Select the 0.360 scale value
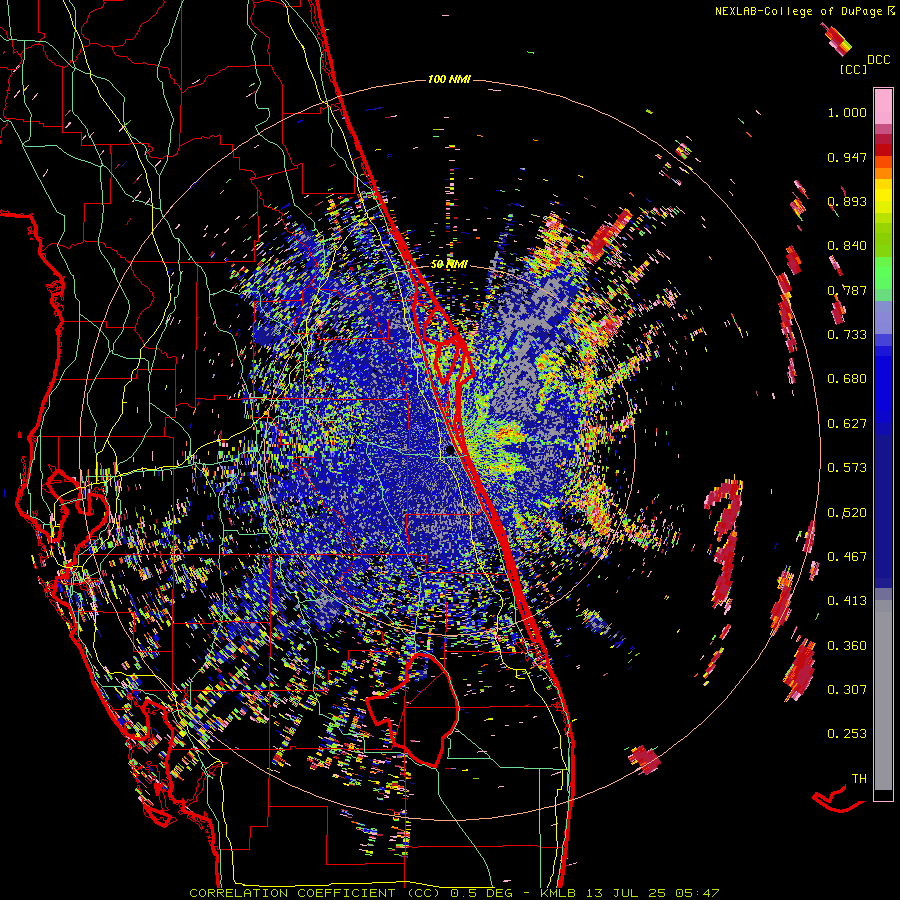This screenshot has height=900, width=900. tap(847, 646)
